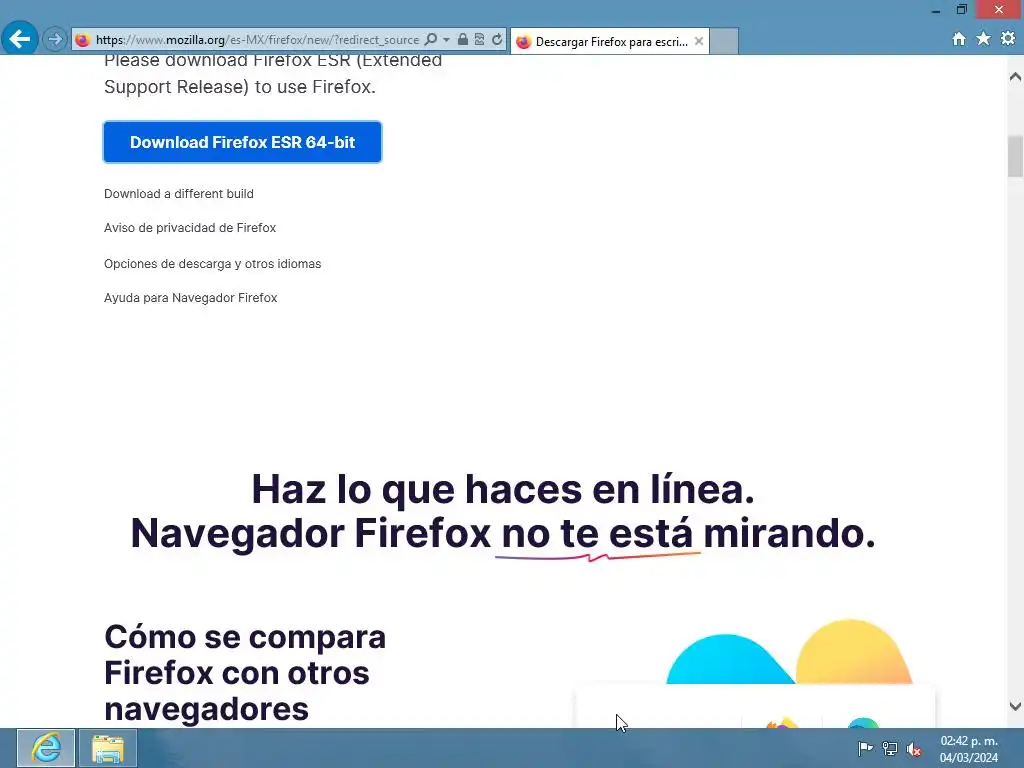Select the Descargar Firefox para escri... tab
This screenshot has height=768, width=1024.
click(610, 41)
